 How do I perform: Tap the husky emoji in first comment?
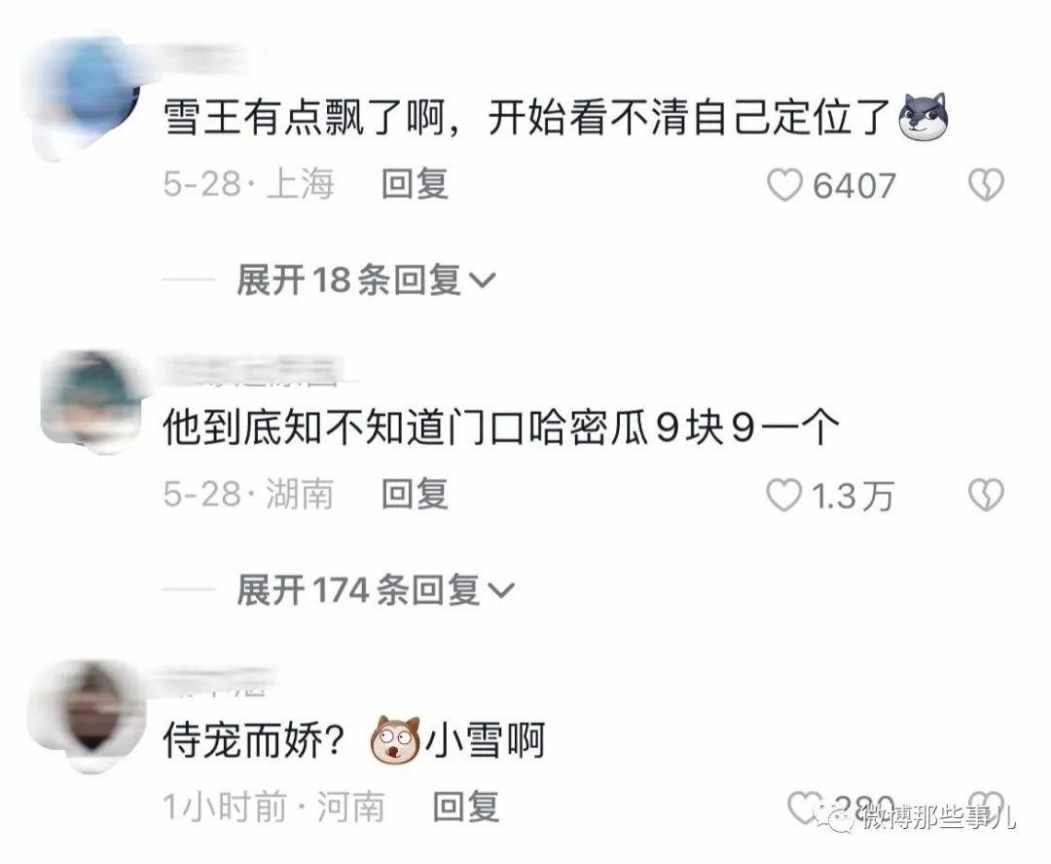click(x=924, y=117)
